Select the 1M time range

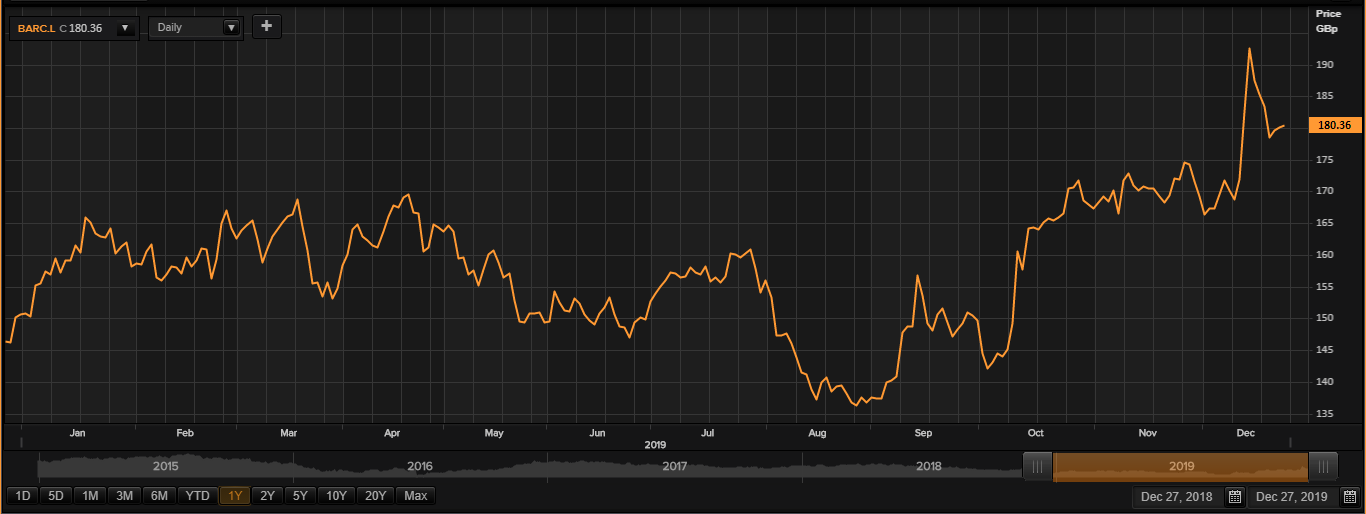pos(90,495)
